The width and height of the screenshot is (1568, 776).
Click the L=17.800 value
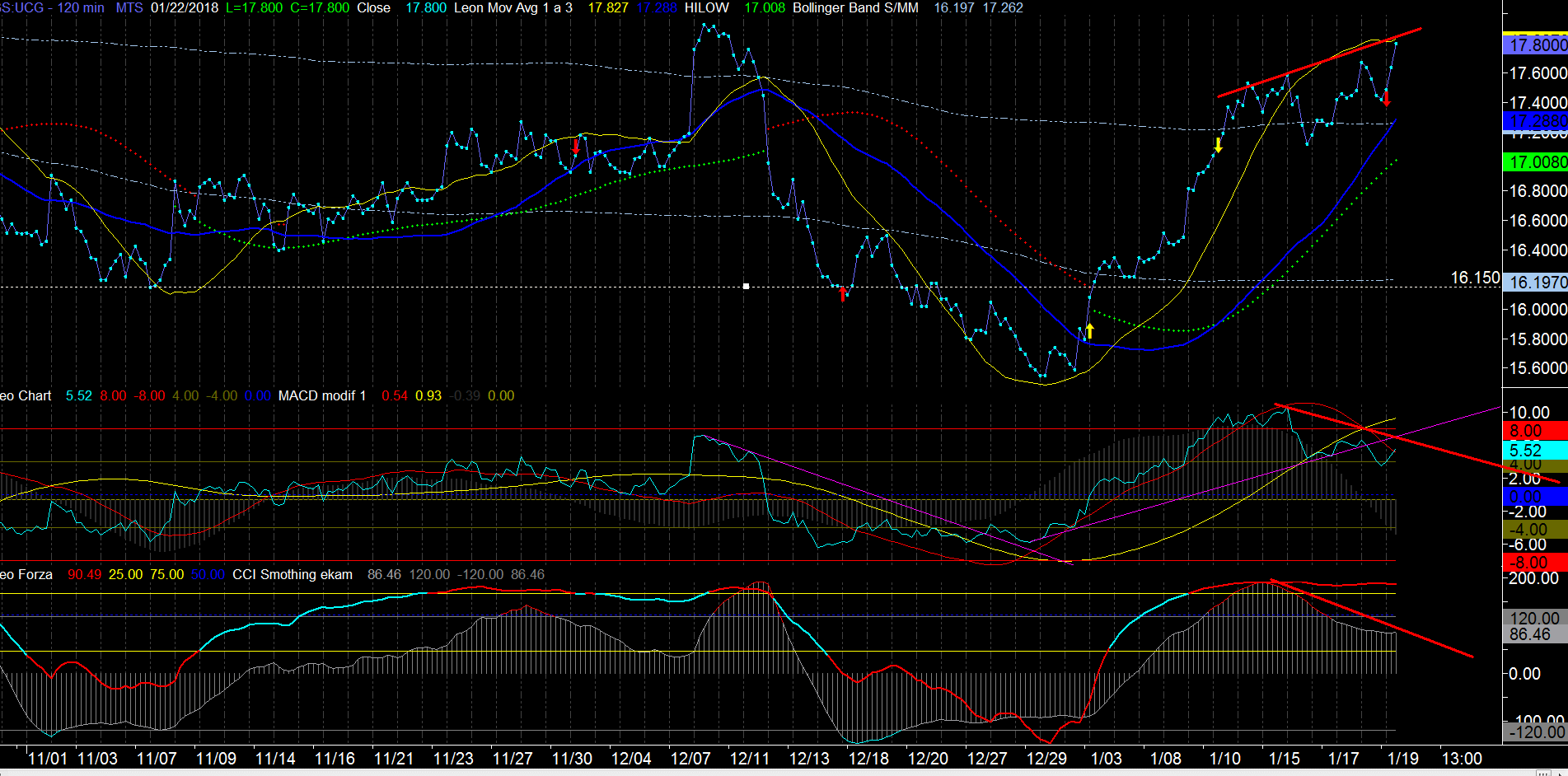254,7
